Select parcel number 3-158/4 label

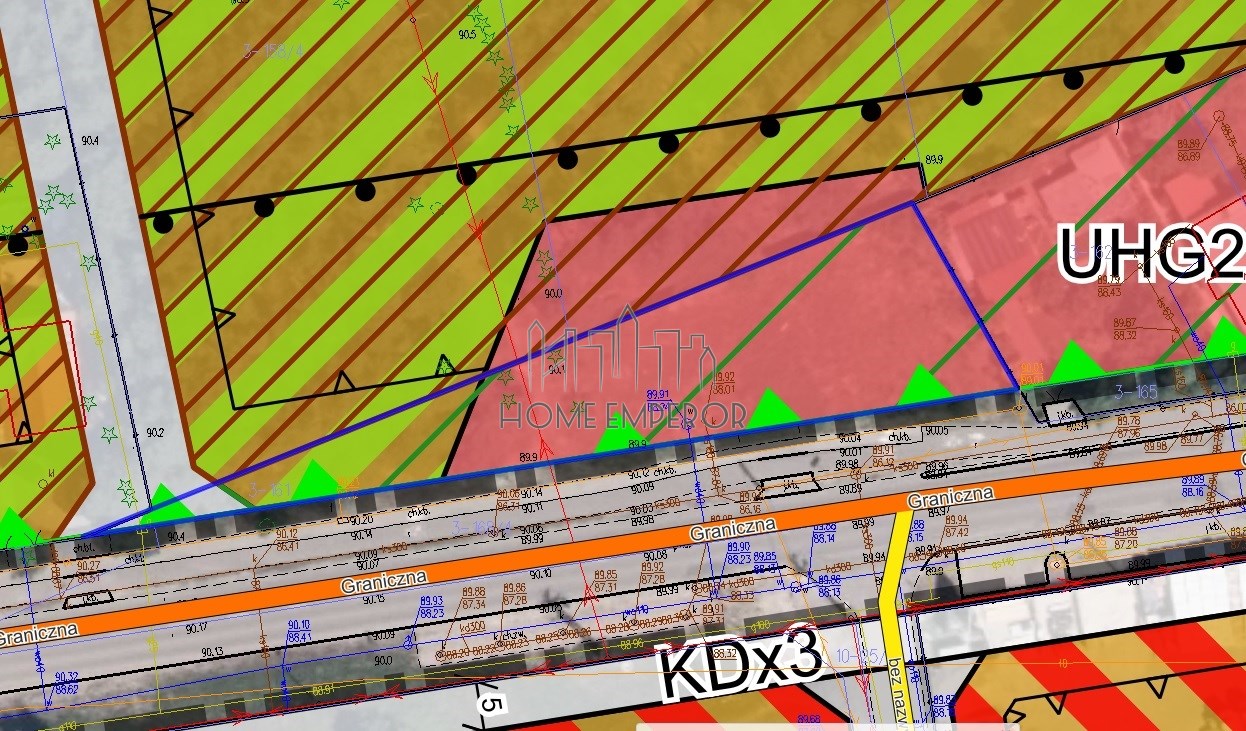(x=272, y=50)
